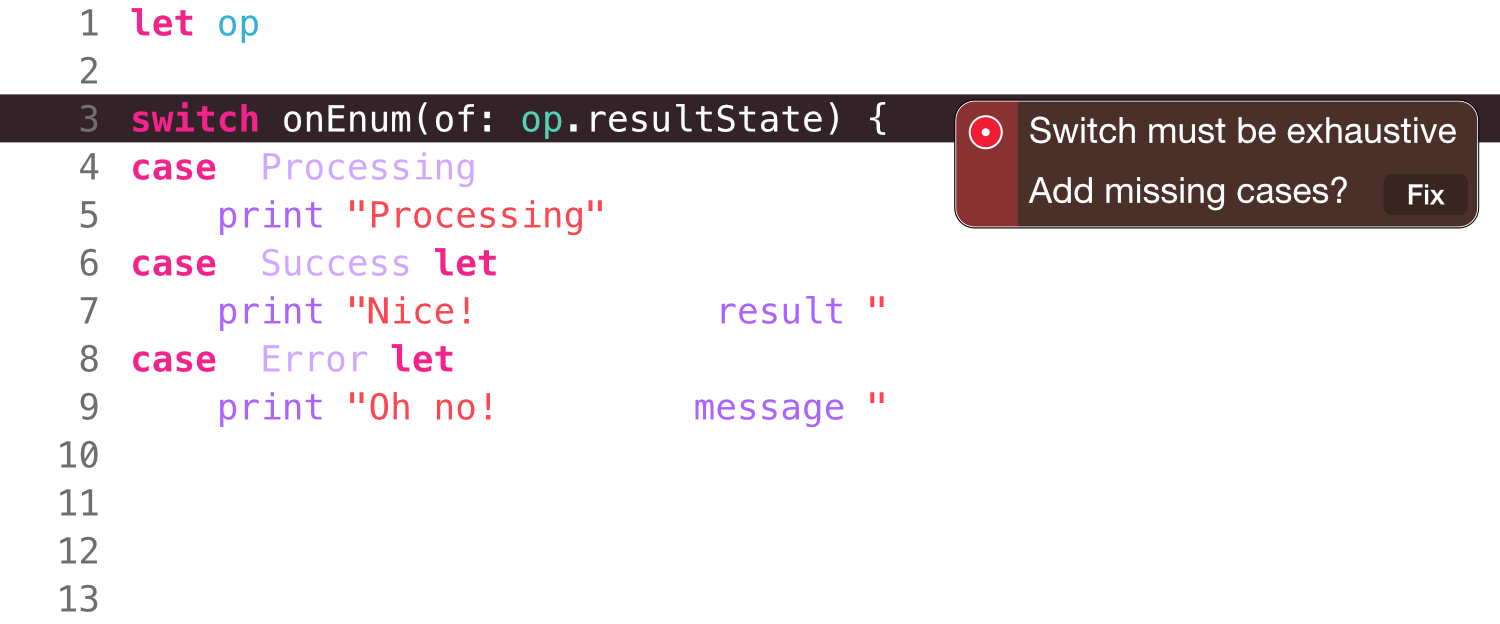Click the Error case name on line 8
Image resolution: width=1500 pixels, height=624 pixels.
pyautogui.click(x=314, y=359)
